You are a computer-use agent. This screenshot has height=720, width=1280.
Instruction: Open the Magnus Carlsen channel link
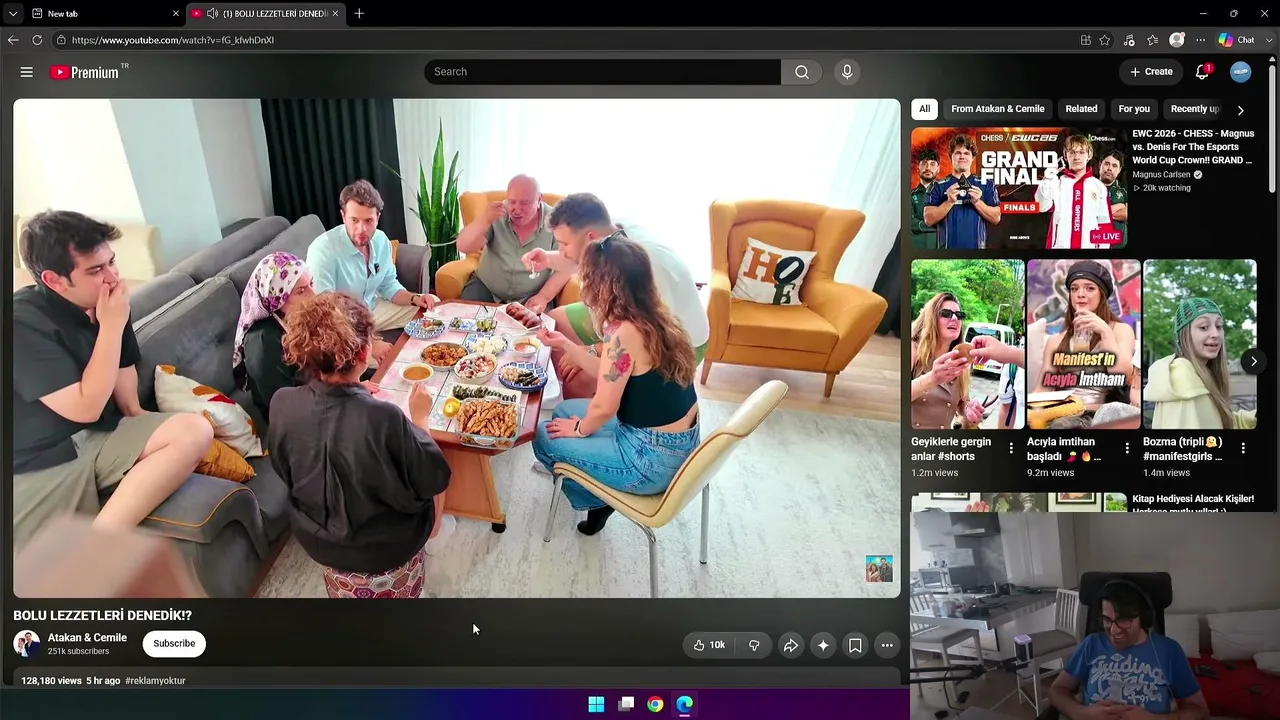(x=1161, y=175)
